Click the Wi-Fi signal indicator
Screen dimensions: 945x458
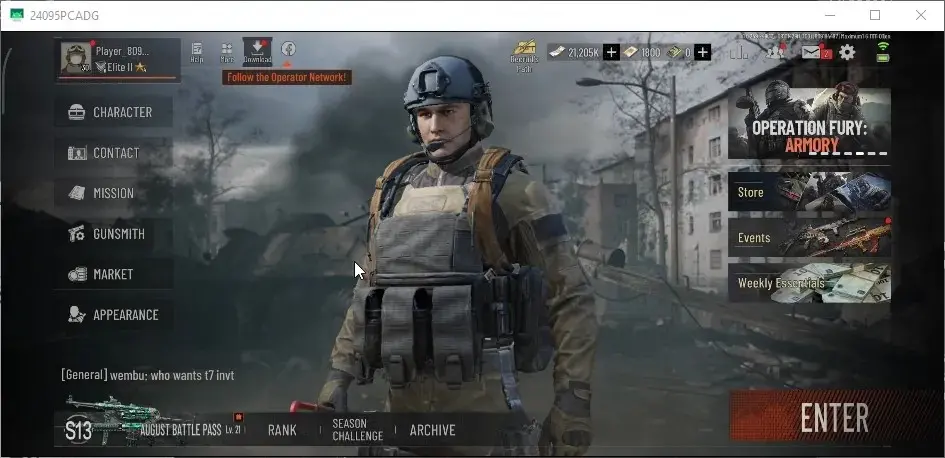(883, 46)
